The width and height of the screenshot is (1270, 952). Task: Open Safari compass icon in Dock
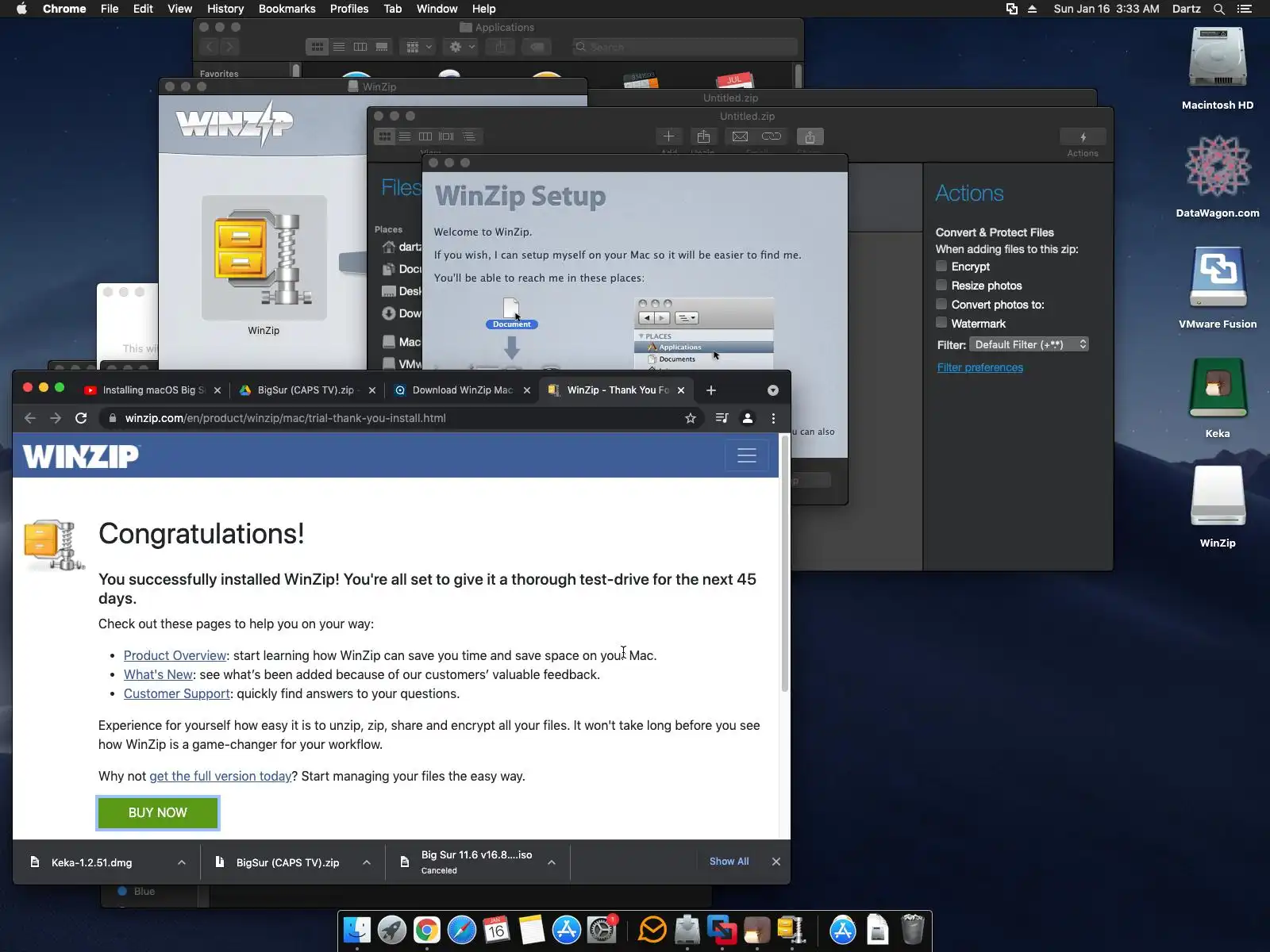462,930
